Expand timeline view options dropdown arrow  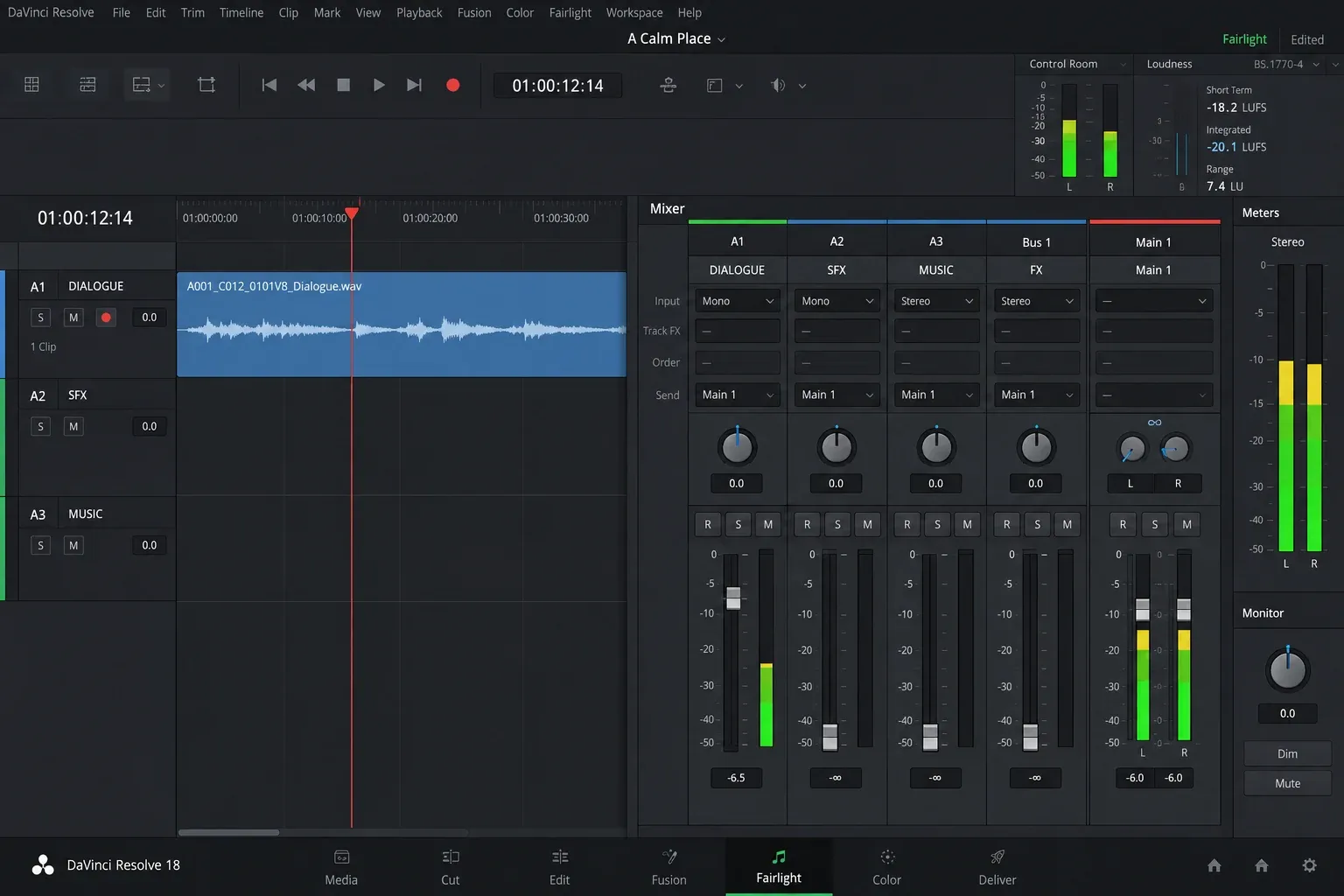[x=161, y=86]
